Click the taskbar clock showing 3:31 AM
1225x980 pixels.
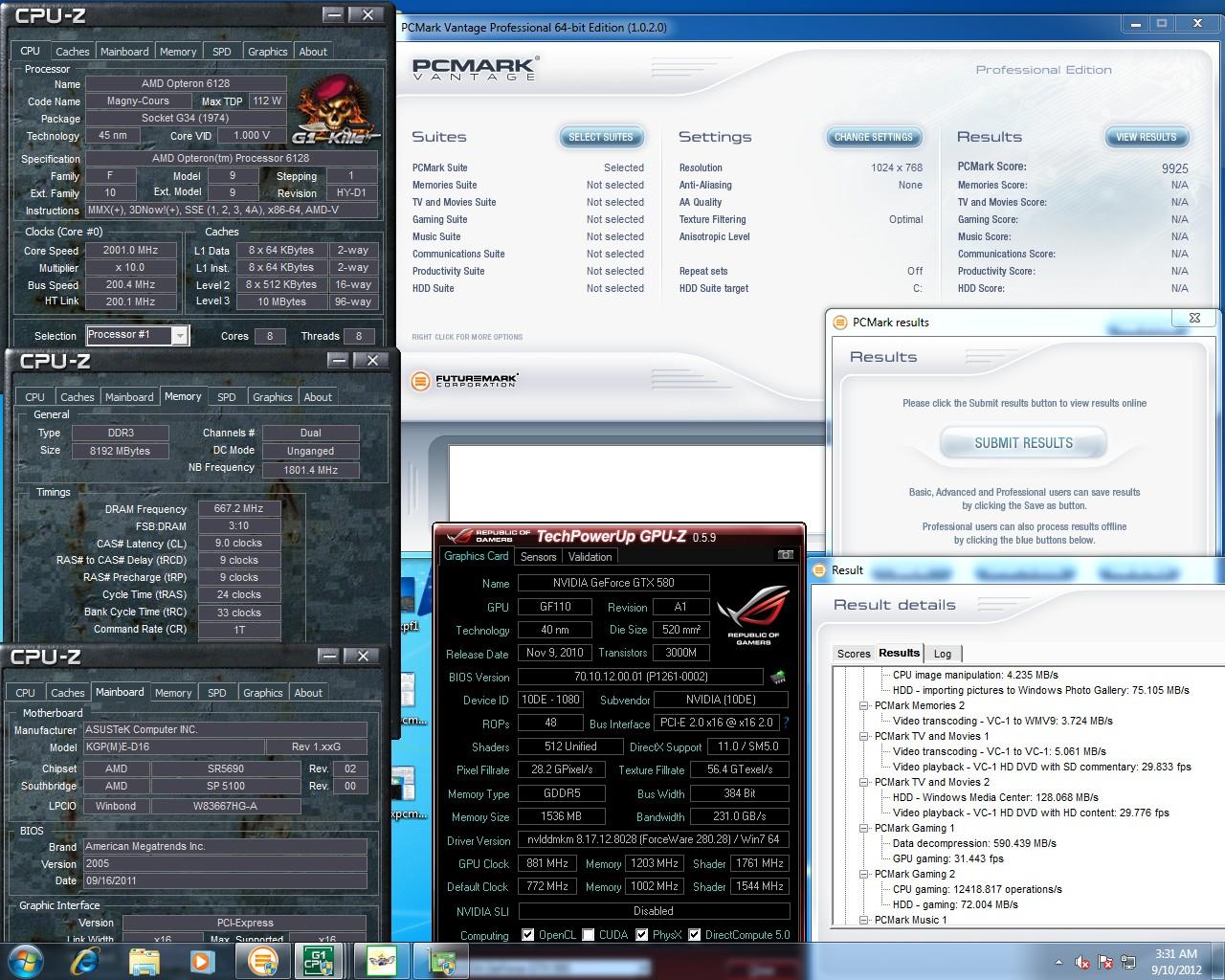coord(1175,961)
